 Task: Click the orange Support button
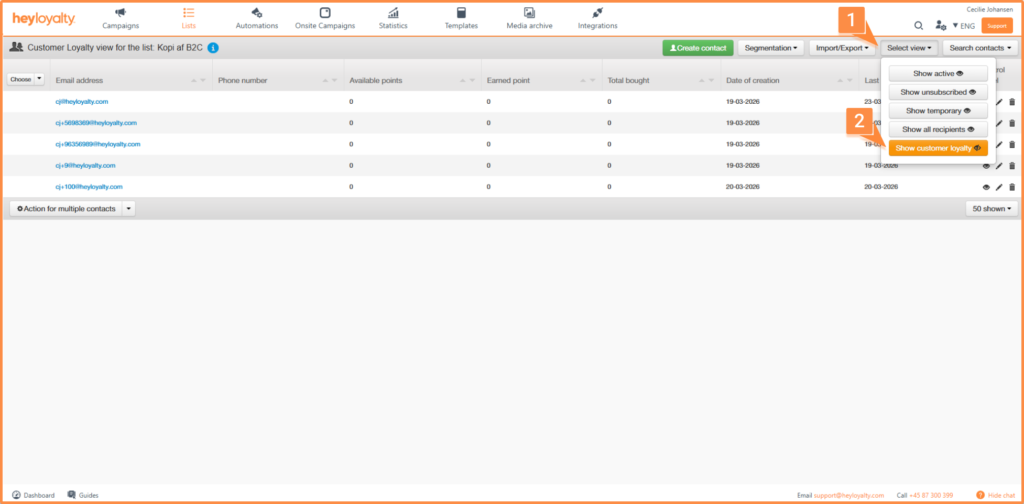coord(997,25)
